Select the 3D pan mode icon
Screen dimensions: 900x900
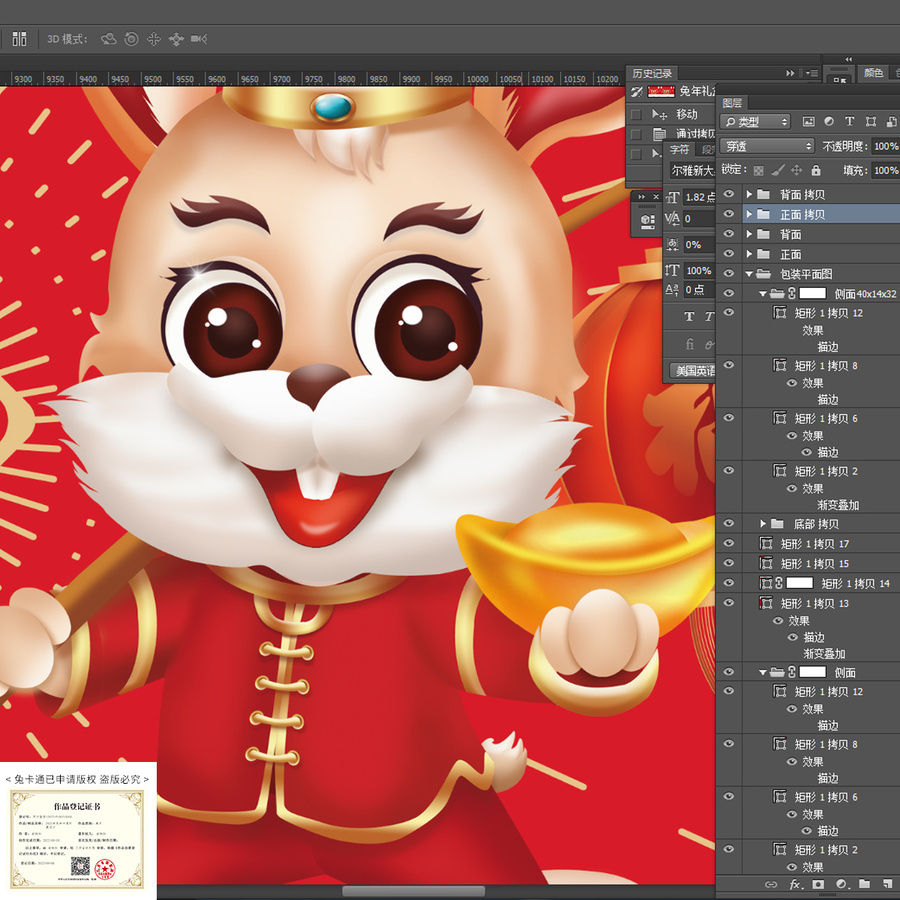tap(154, 38)
